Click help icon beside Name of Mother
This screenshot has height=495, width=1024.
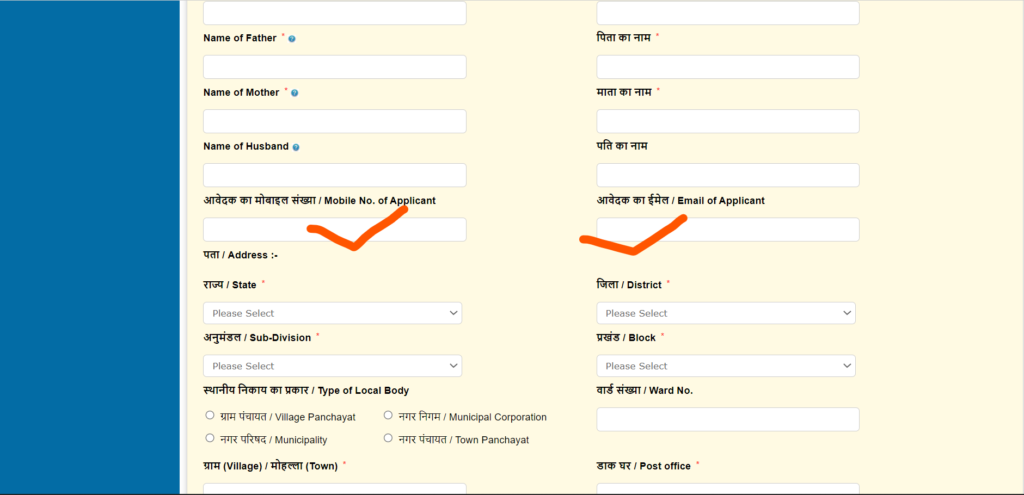click(x=295, y=93)
